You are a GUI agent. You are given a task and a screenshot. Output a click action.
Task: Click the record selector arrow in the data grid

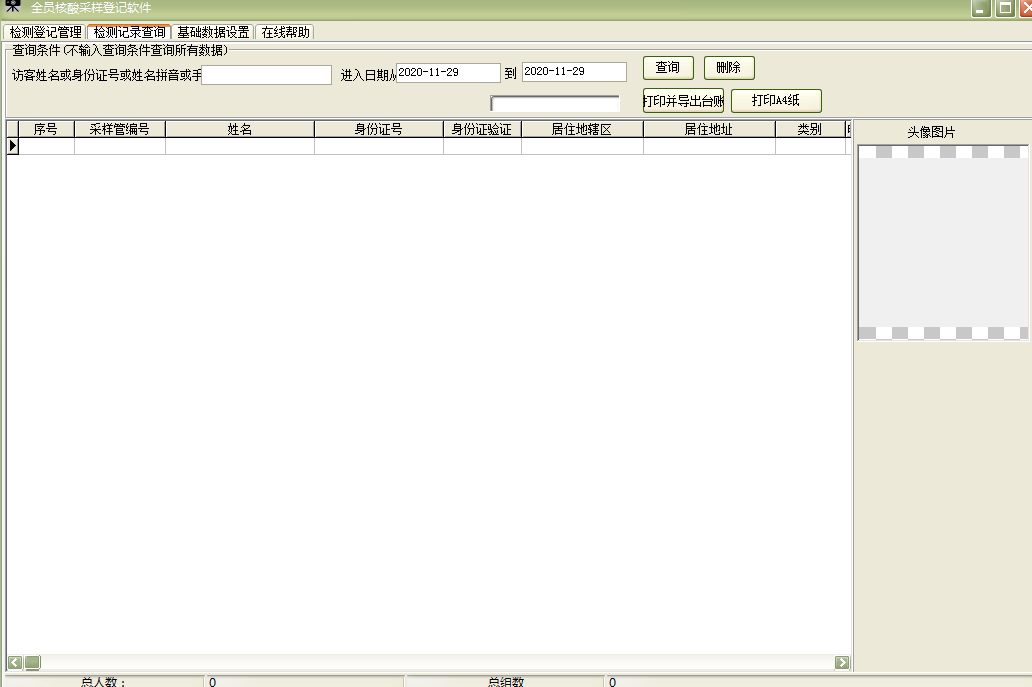point(13,145)
